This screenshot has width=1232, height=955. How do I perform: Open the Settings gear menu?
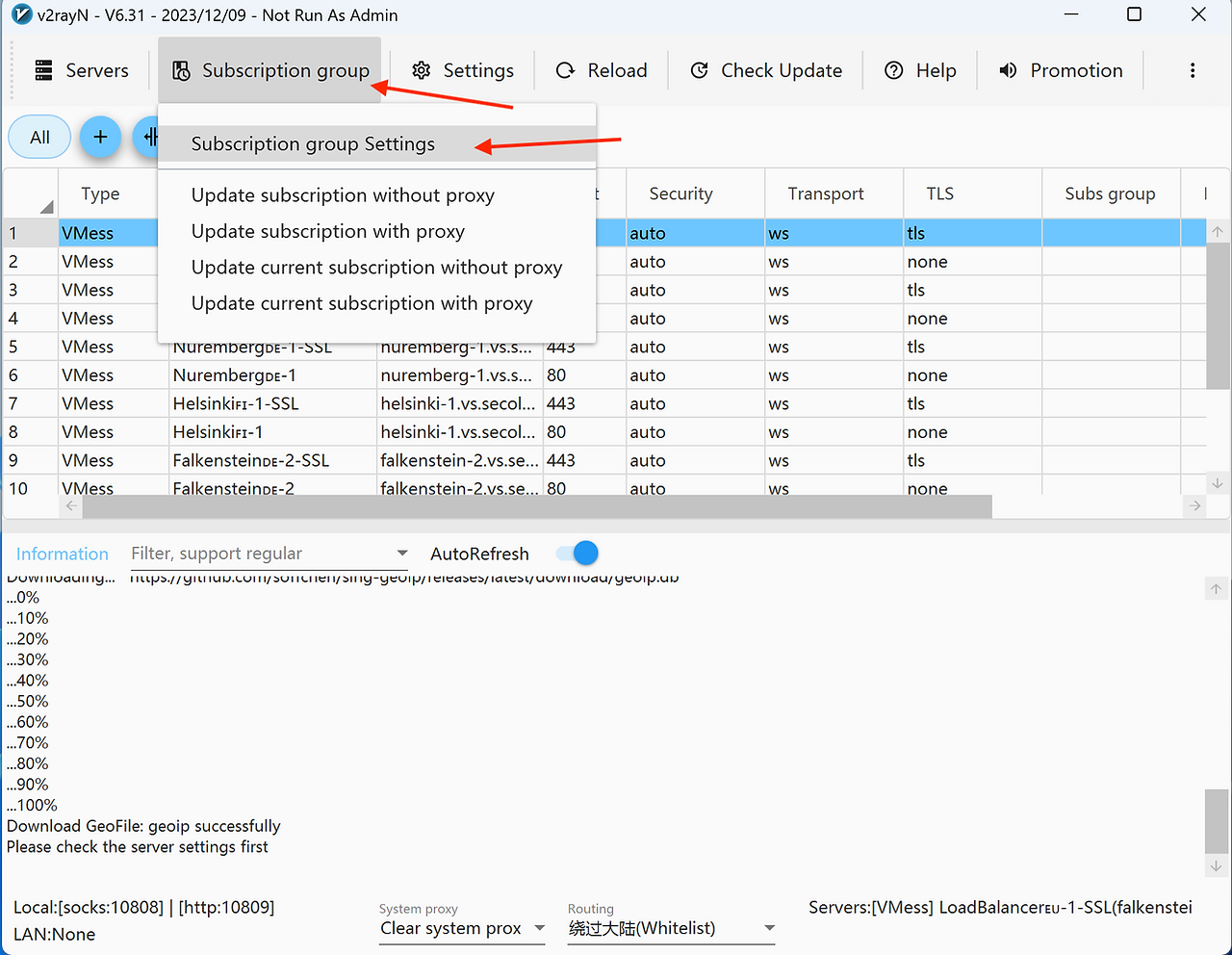(463, 70)
